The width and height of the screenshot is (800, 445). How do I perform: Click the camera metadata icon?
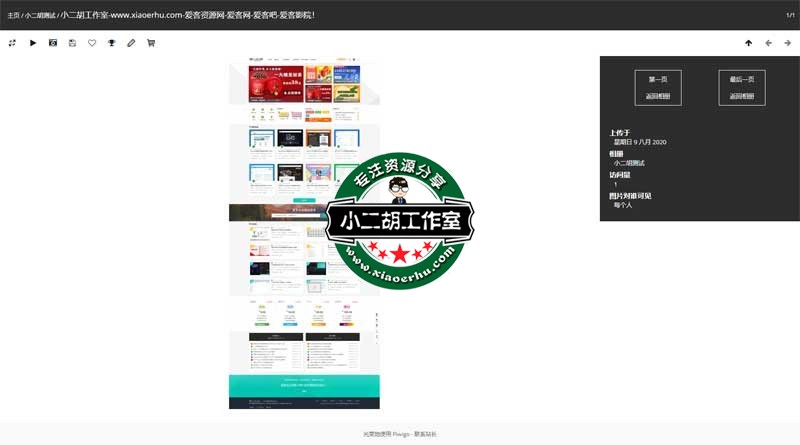point(53,43)
